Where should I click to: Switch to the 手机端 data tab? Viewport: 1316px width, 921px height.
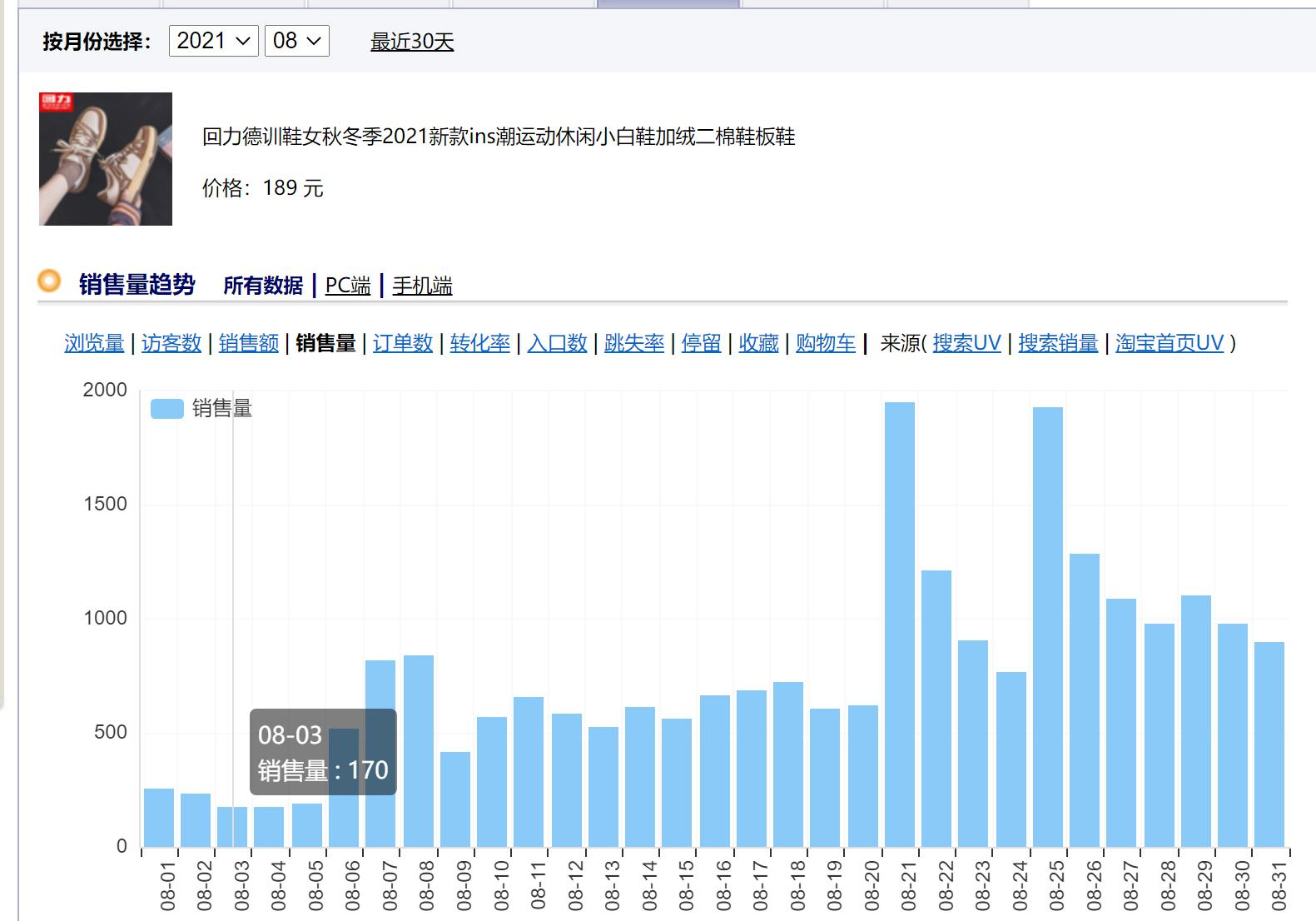click(422, 286)
